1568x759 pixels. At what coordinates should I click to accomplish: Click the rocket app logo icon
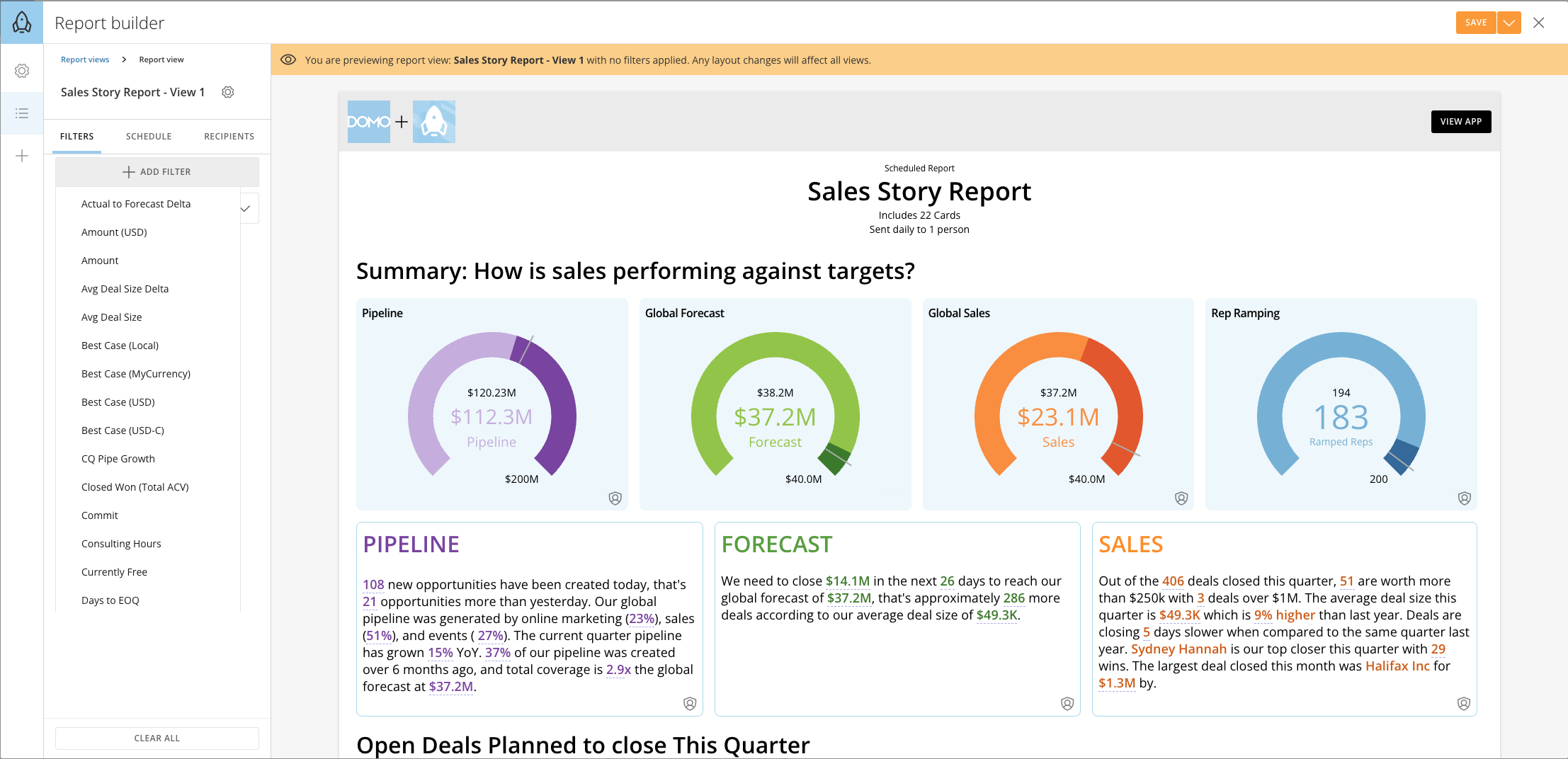point(21,22)
